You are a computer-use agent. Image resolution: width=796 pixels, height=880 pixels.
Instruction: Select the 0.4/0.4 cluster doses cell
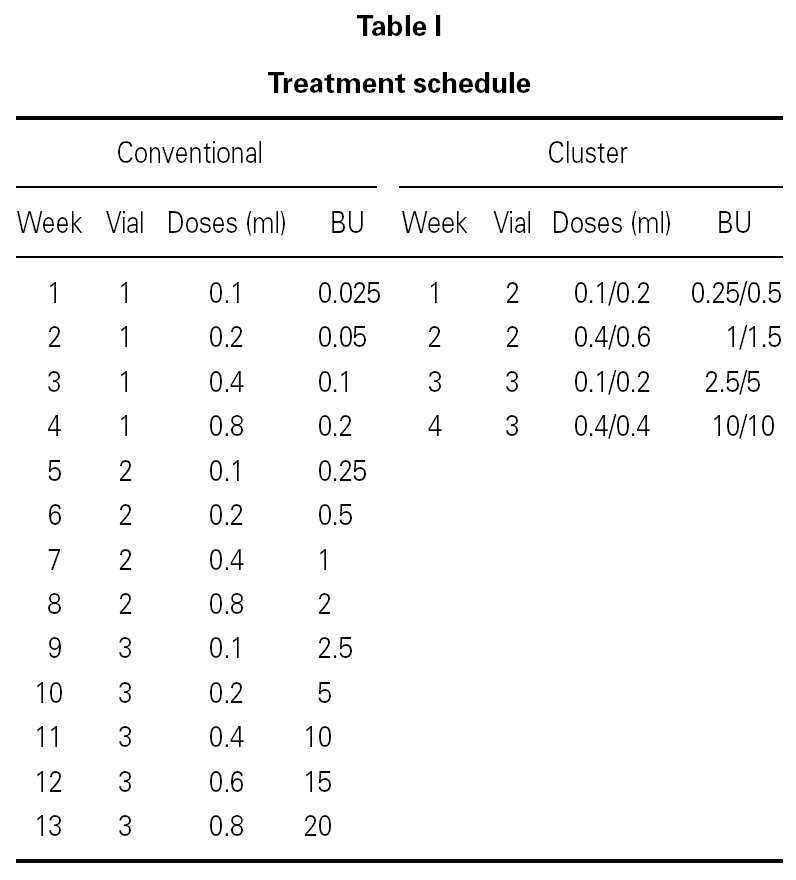tap(612, 427)
